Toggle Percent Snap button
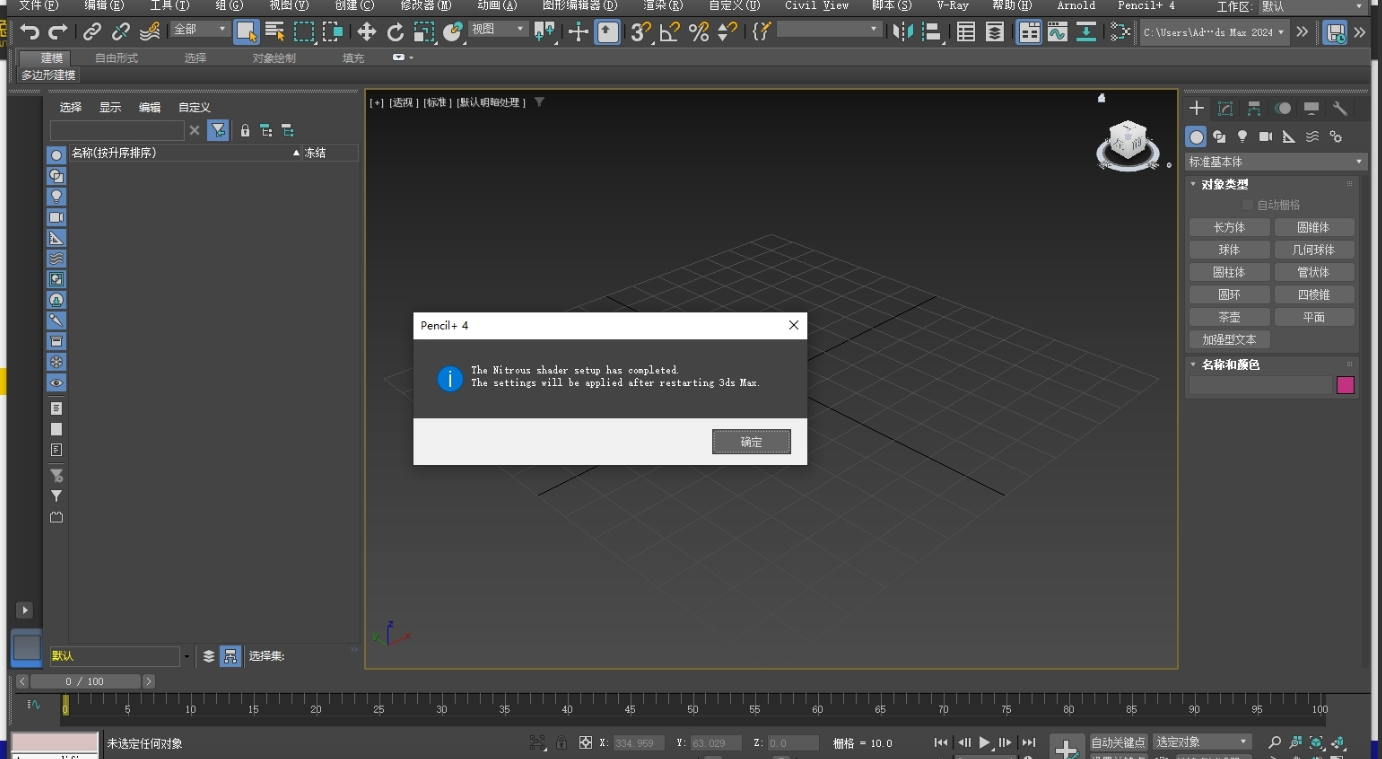The width and height of the screenshot is (1382, 759). click(699, 32)
